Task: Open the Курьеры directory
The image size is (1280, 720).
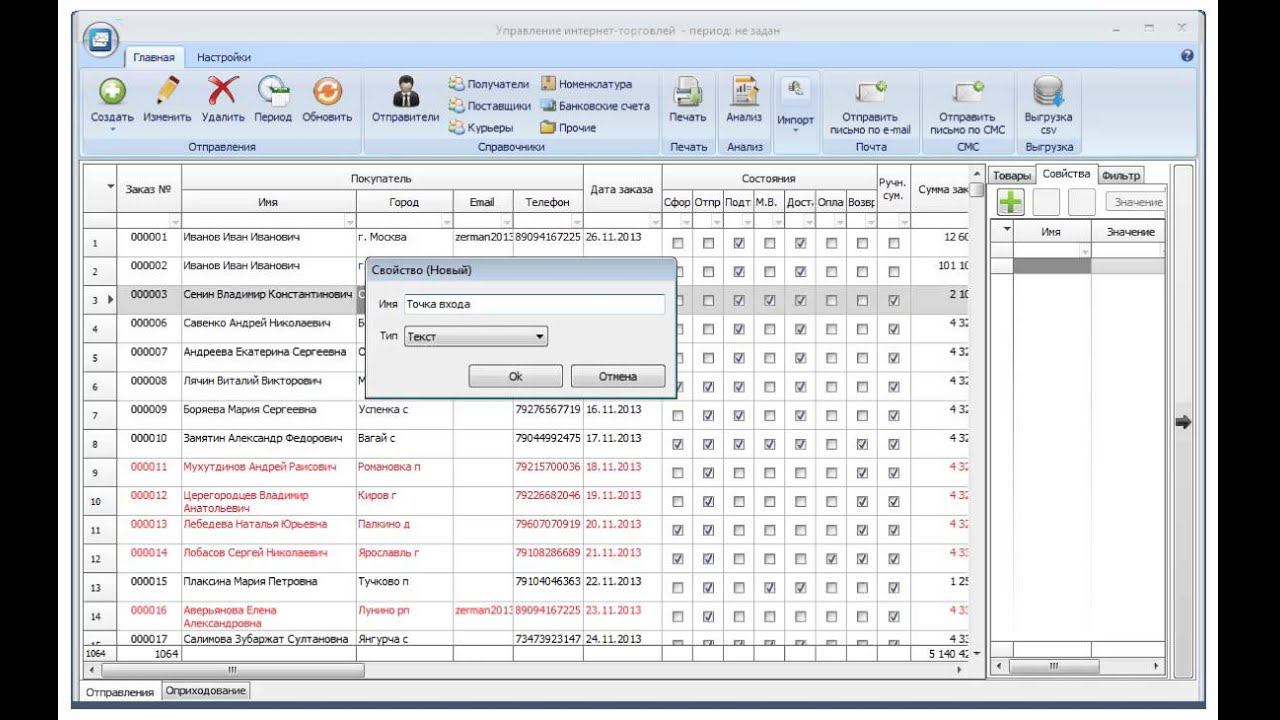Action: (x=481, y=127)
